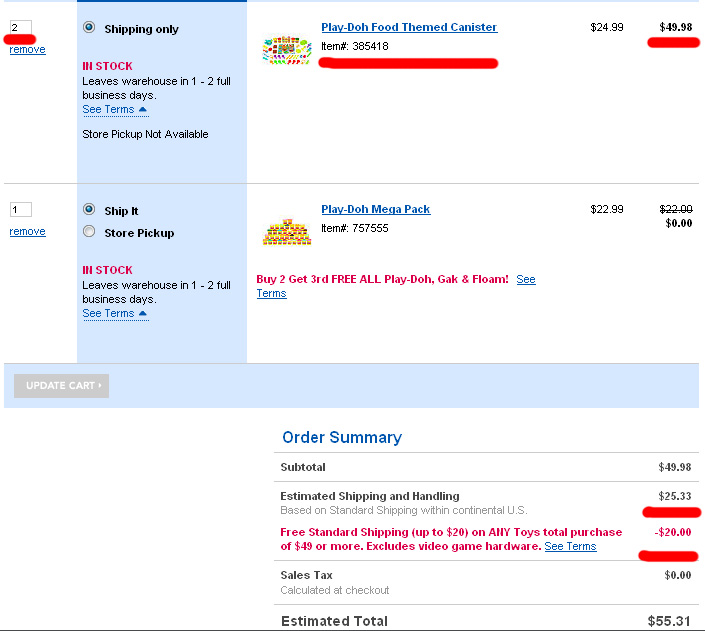Viewport: 705px width, 631px height.
Task: Remove the Play-Doh Mega Pack item
Action: click(27, 232)
